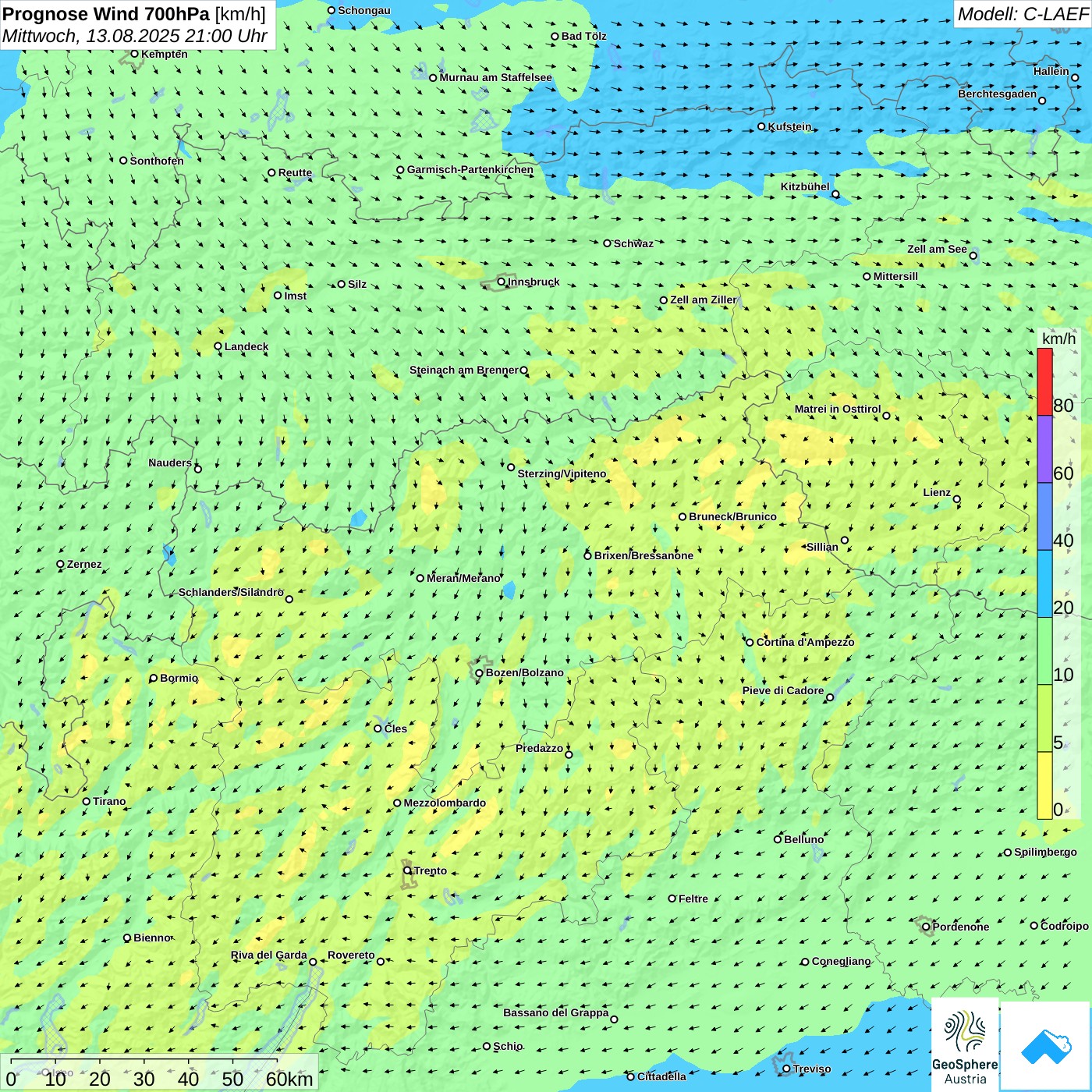Click the Trento city marker
Image resolution: width=1092 pixels, height=1092 pixels.
point(407,870)
